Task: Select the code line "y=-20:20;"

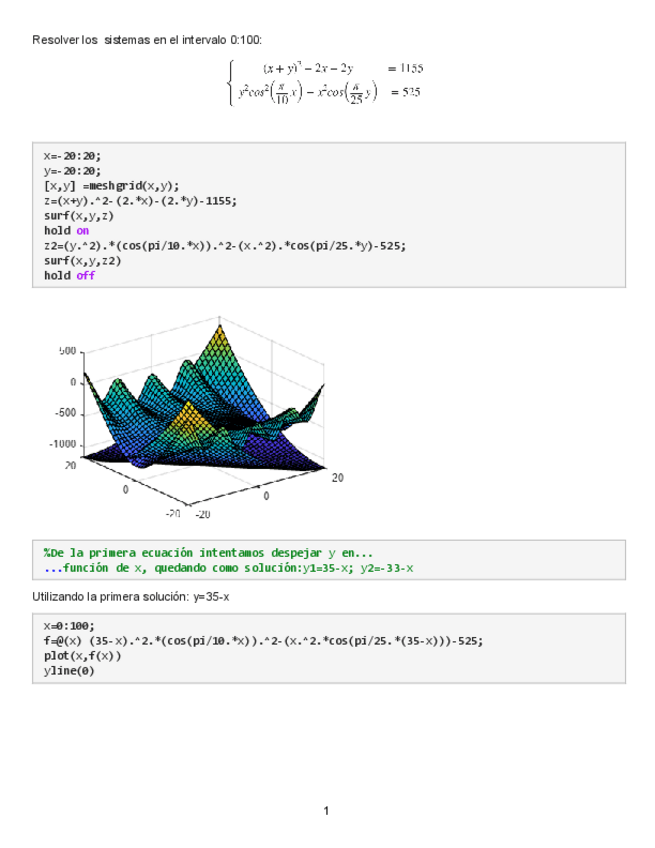Action: pyautogui.click(x=72, y=171)
